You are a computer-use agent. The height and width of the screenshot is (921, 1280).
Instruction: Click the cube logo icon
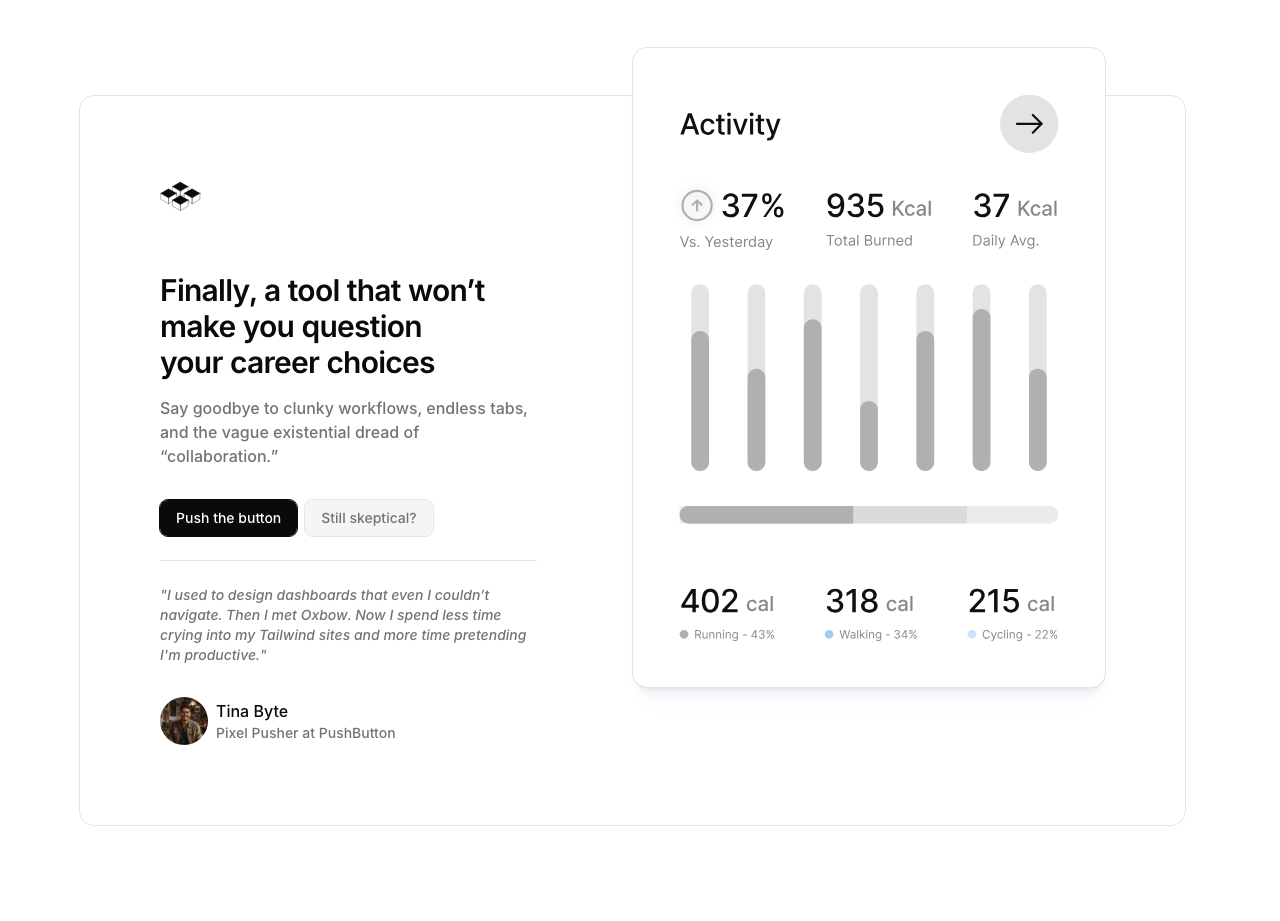pos(180,196)
